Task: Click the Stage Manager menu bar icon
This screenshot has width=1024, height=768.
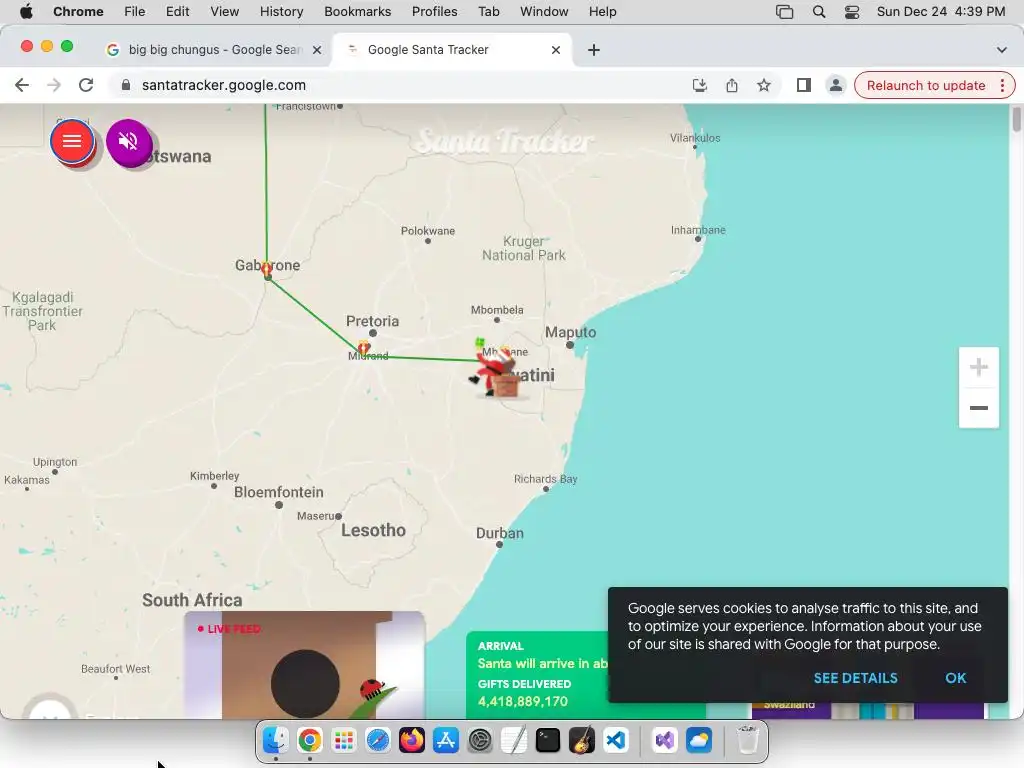Action: pyautogui.click(x=784, y=12)
